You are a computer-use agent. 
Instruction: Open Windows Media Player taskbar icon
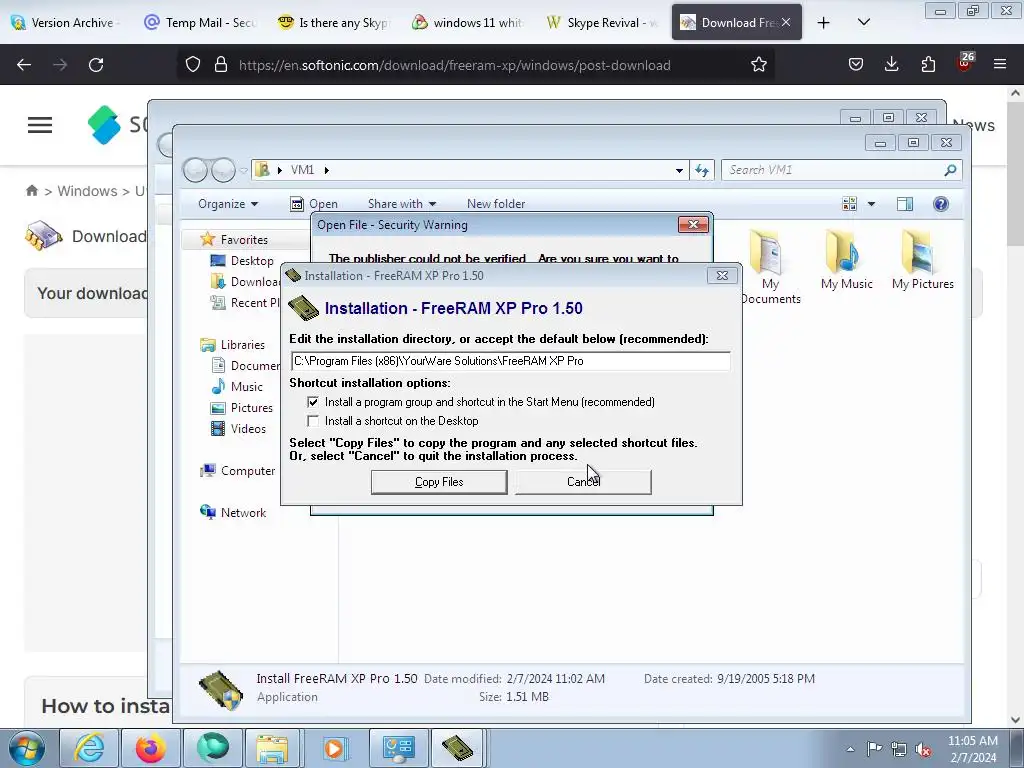(x=336, y=748)
